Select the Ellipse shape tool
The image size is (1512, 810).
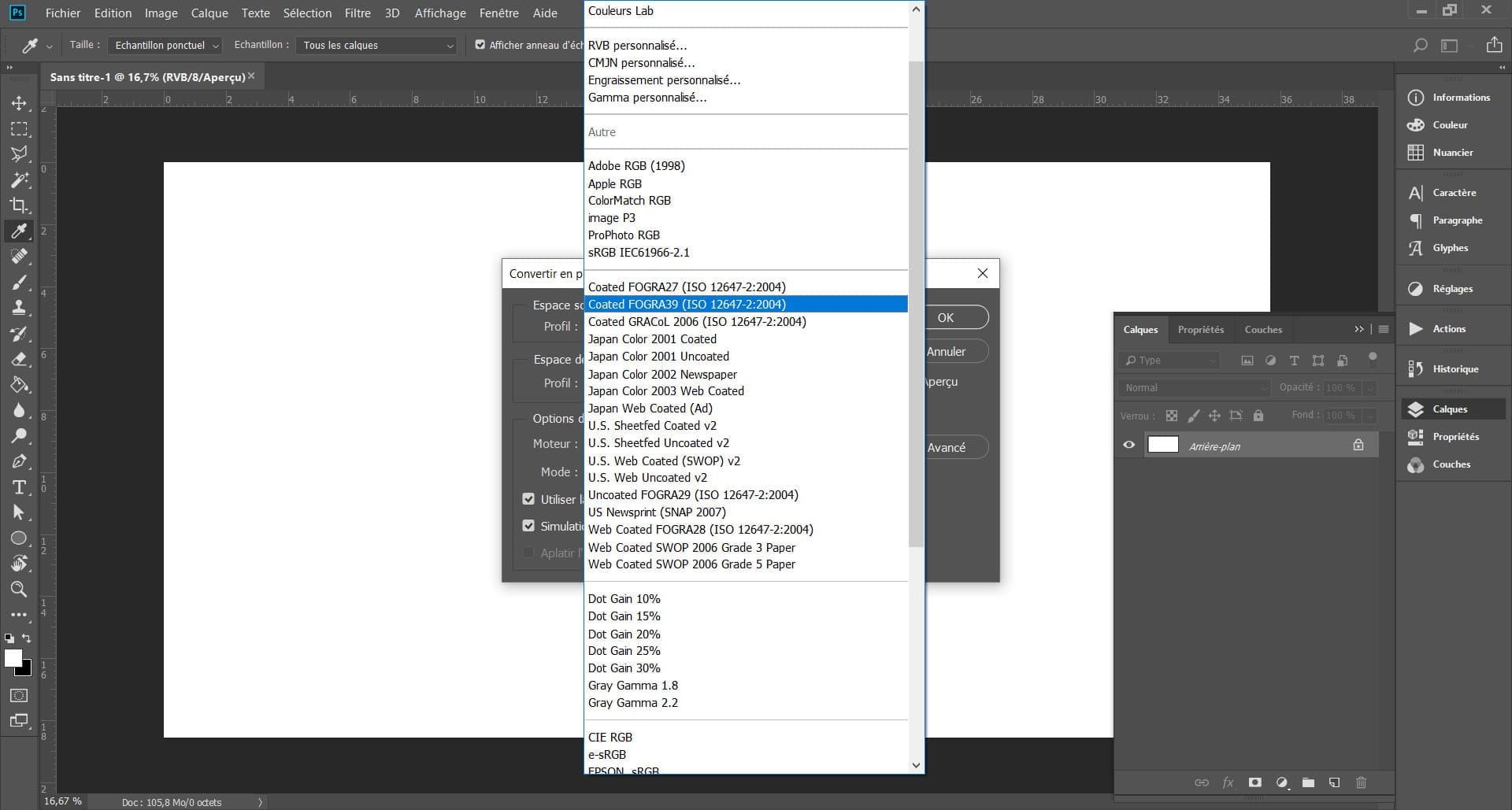19,538
